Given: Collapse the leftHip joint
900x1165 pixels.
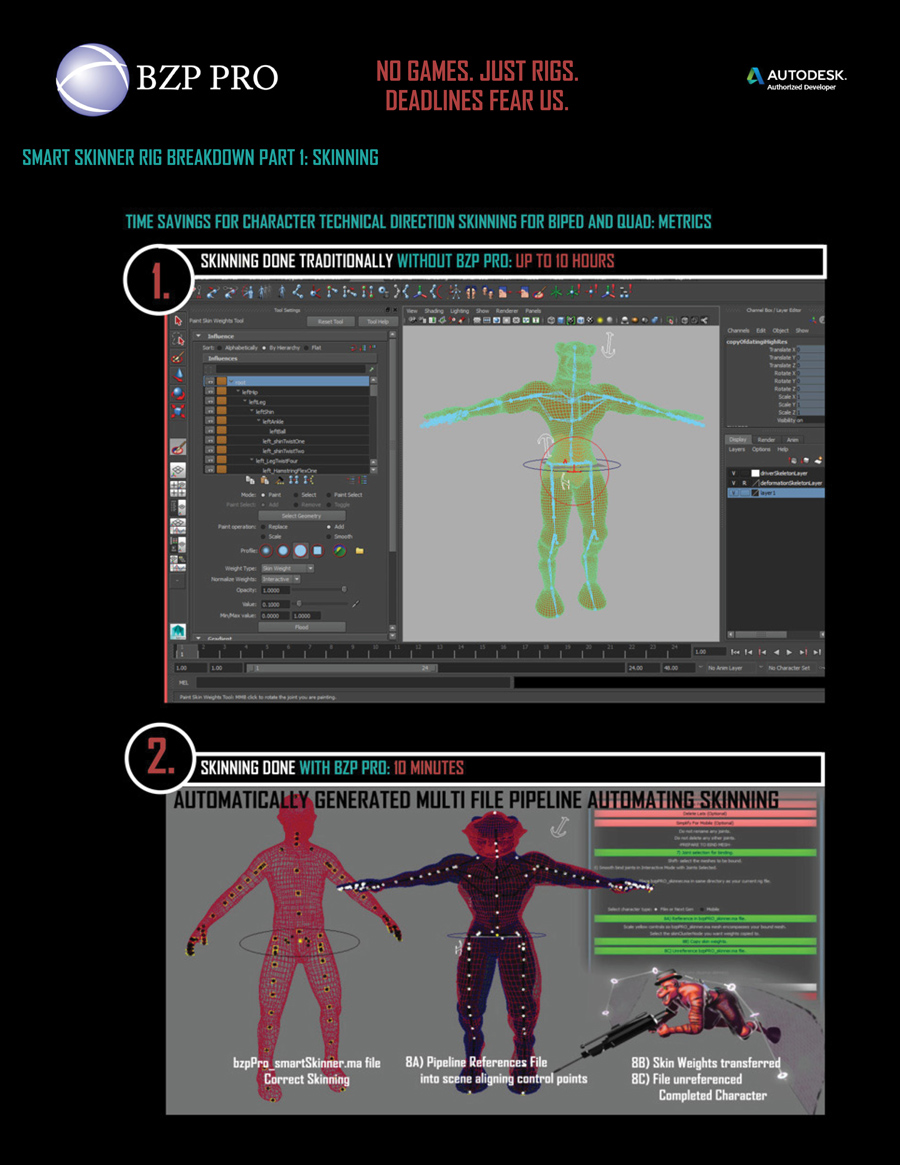Looking at the screenshot, I should click(239, 392).
